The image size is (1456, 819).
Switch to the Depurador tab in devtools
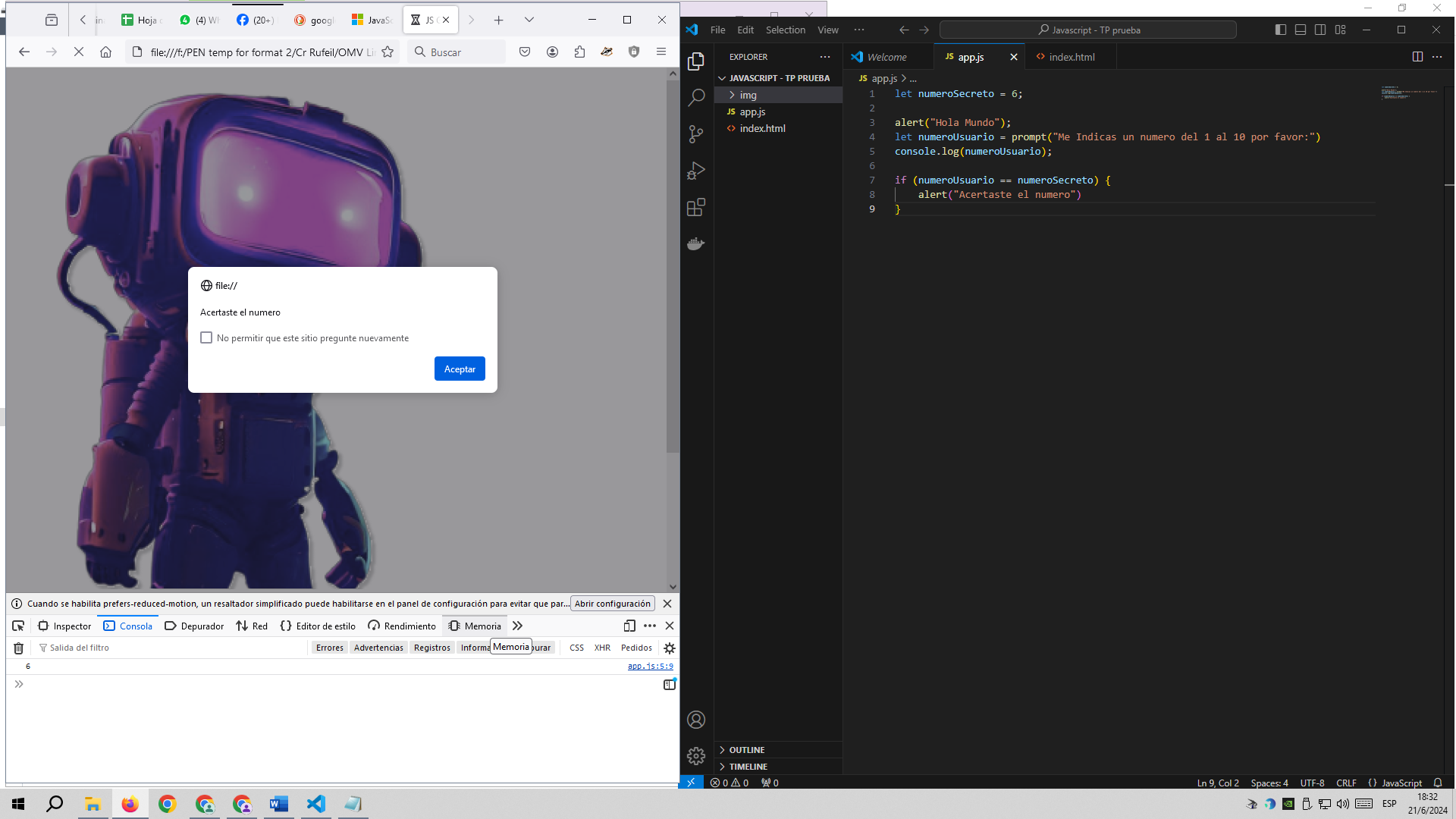(x=201, y=626)
